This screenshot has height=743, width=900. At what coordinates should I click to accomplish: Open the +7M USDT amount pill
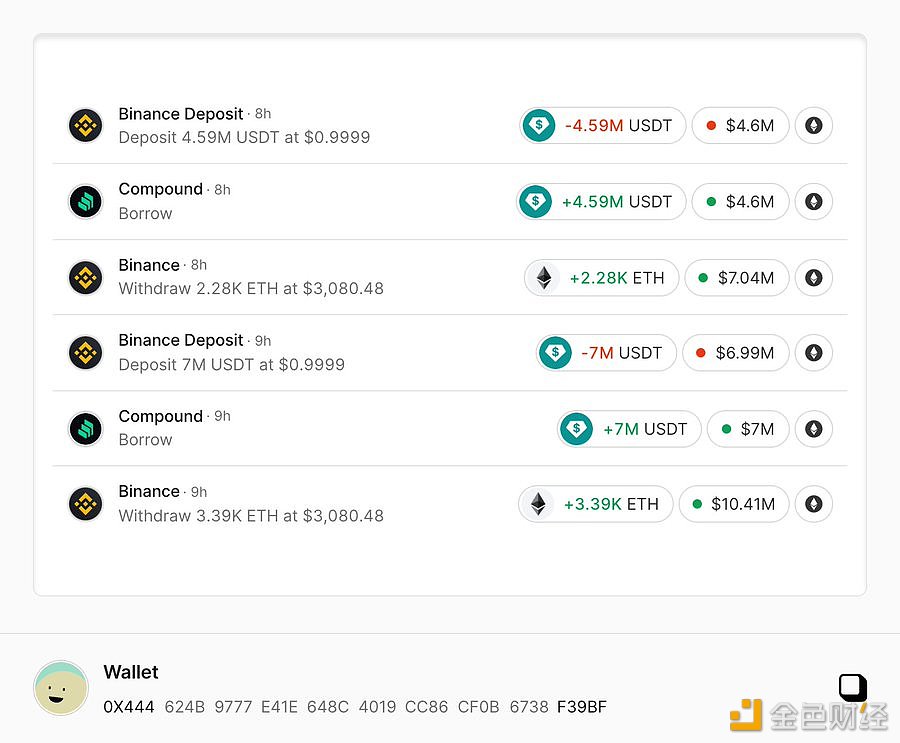tap(629, 428)
